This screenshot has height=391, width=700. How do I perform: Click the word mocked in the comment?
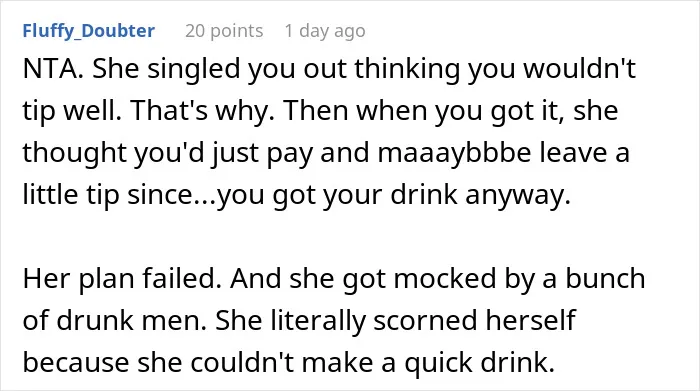(444, 278)
